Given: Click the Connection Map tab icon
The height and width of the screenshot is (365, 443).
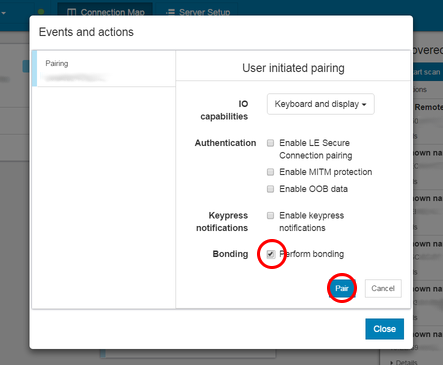Looking at the screenshot, I should click(71, 12).
